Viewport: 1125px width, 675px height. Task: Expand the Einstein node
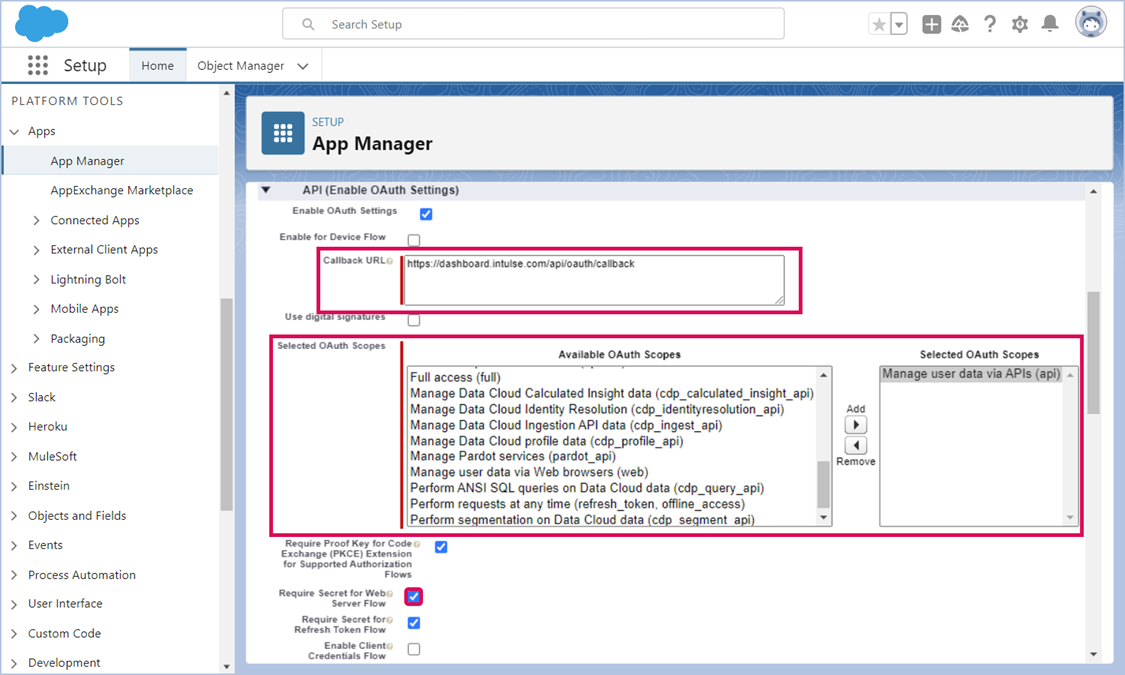14,486
